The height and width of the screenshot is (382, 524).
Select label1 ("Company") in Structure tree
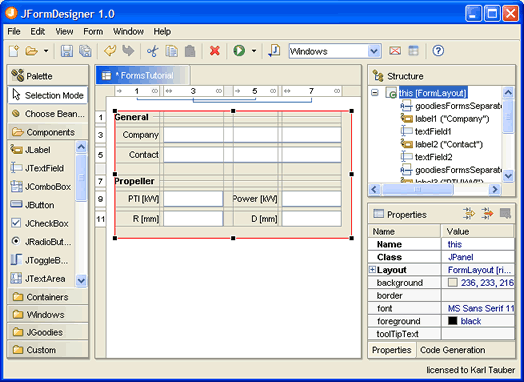pos(445,119)
